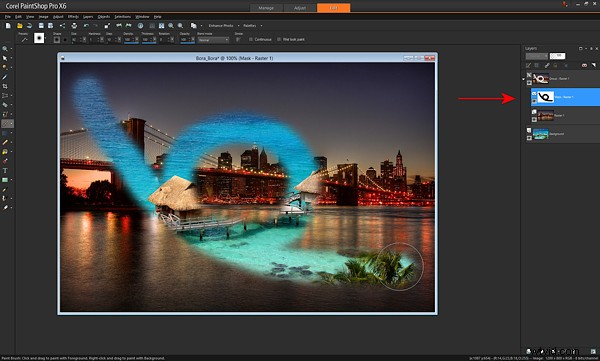Click the Open file folder icon
Screen dimensions: 600x361
tap(20, 26)
